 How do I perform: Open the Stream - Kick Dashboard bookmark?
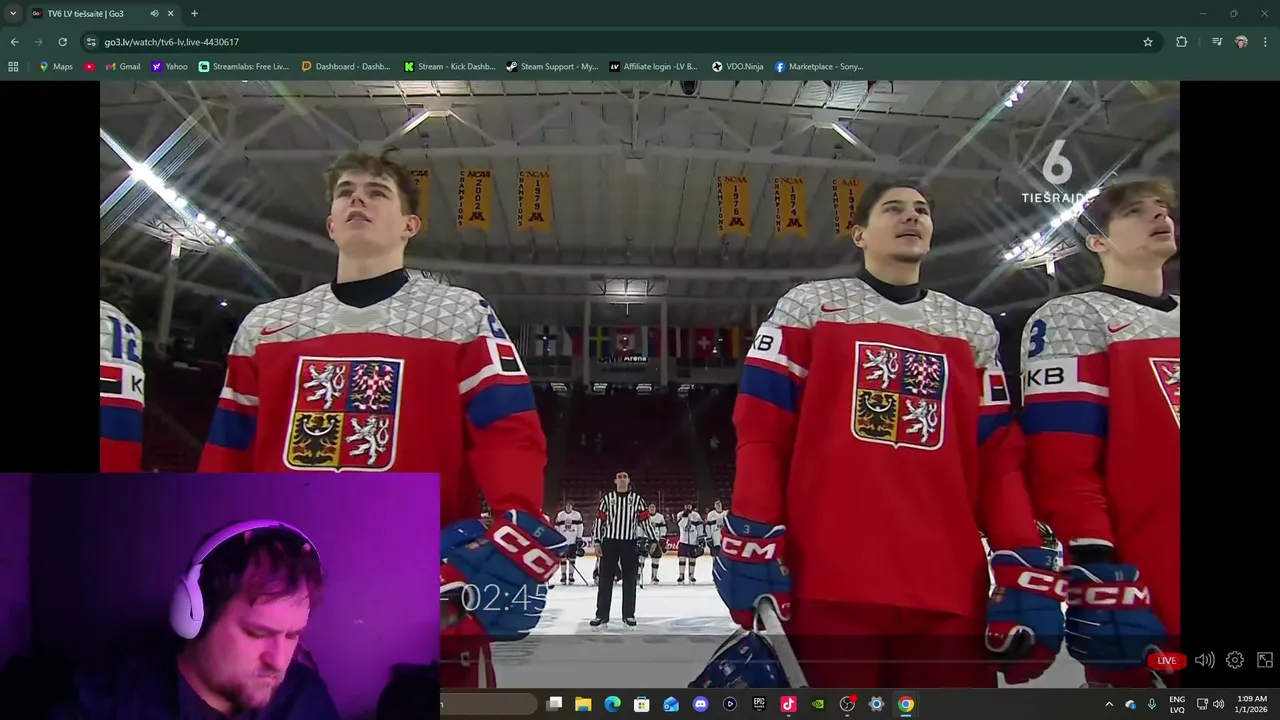(x=450, y=67)
